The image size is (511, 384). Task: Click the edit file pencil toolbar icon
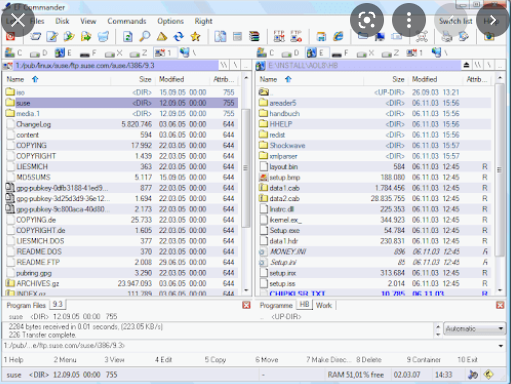point(52,36)
